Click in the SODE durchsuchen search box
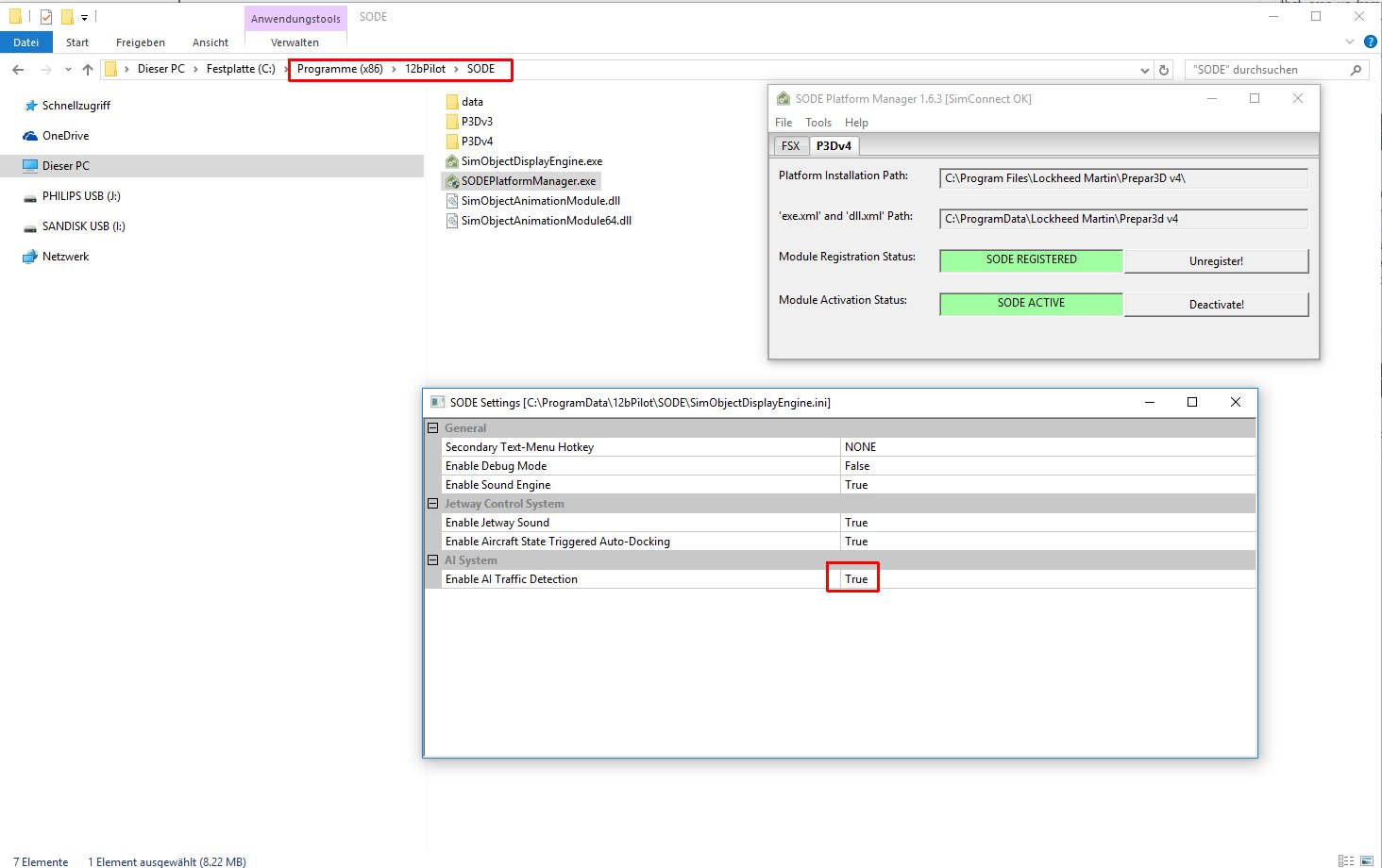Screen dimensions: 1382x868 click(x=1265, y=70)
